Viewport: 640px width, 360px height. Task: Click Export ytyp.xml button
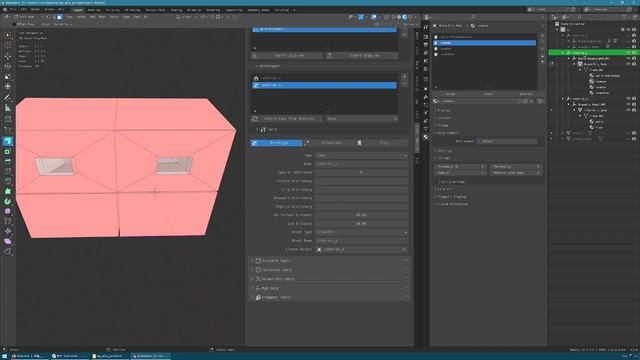point(362,55)
